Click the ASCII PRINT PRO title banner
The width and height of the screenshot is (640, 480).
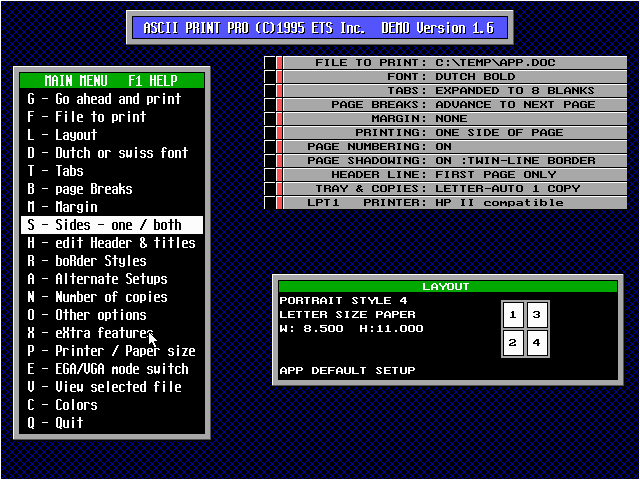pyautogui.click(x=320, y=28)
